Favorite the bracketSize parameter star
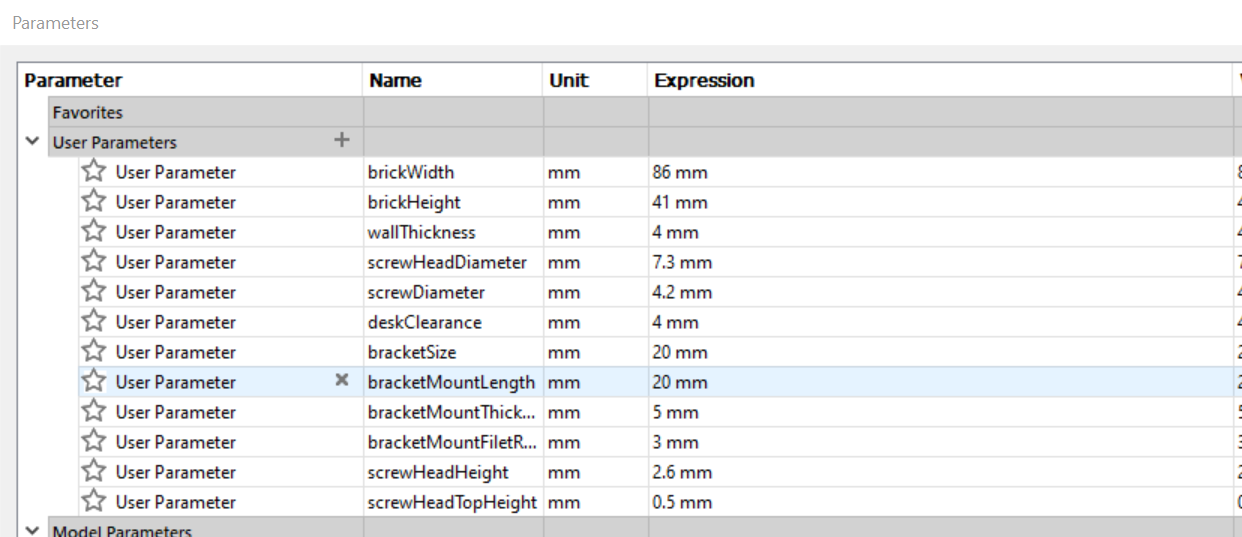 click(94, 351)
